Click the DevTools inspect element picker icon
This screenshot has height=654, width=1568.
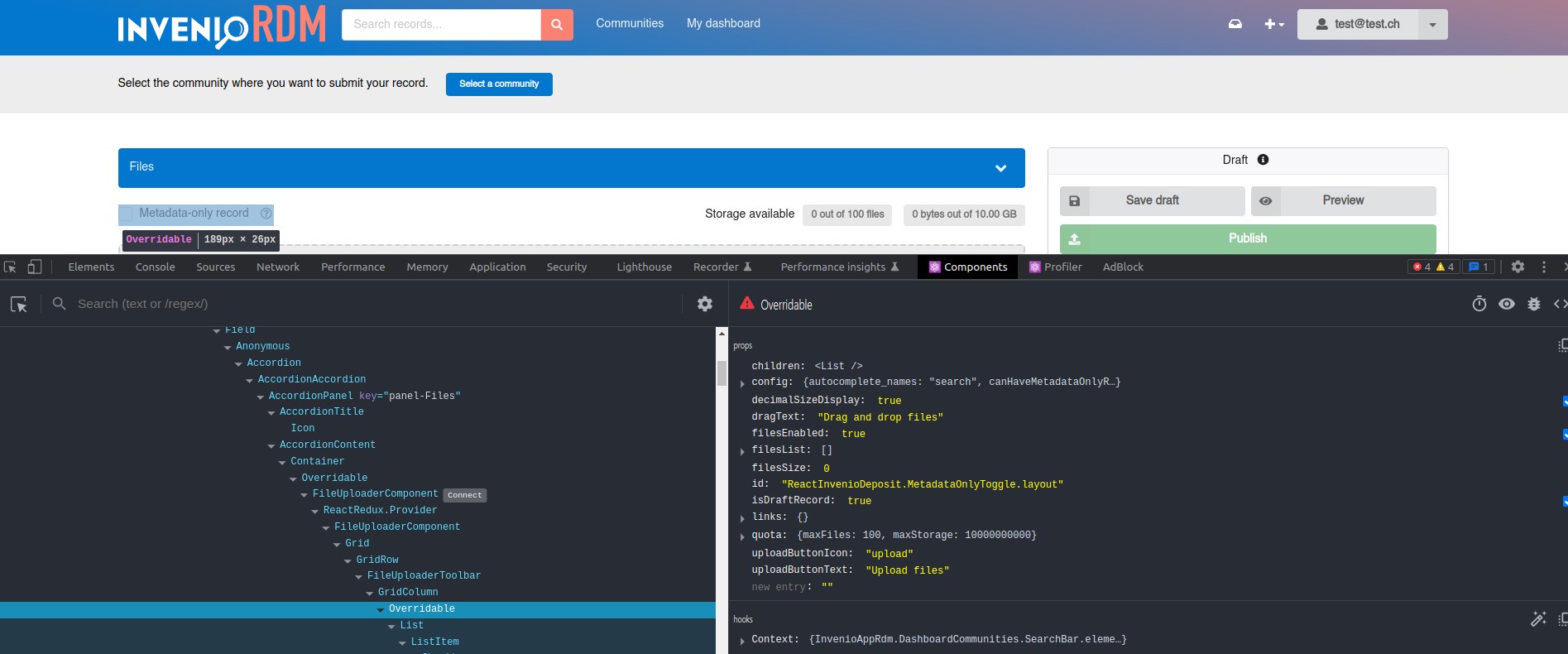[11, 267]
